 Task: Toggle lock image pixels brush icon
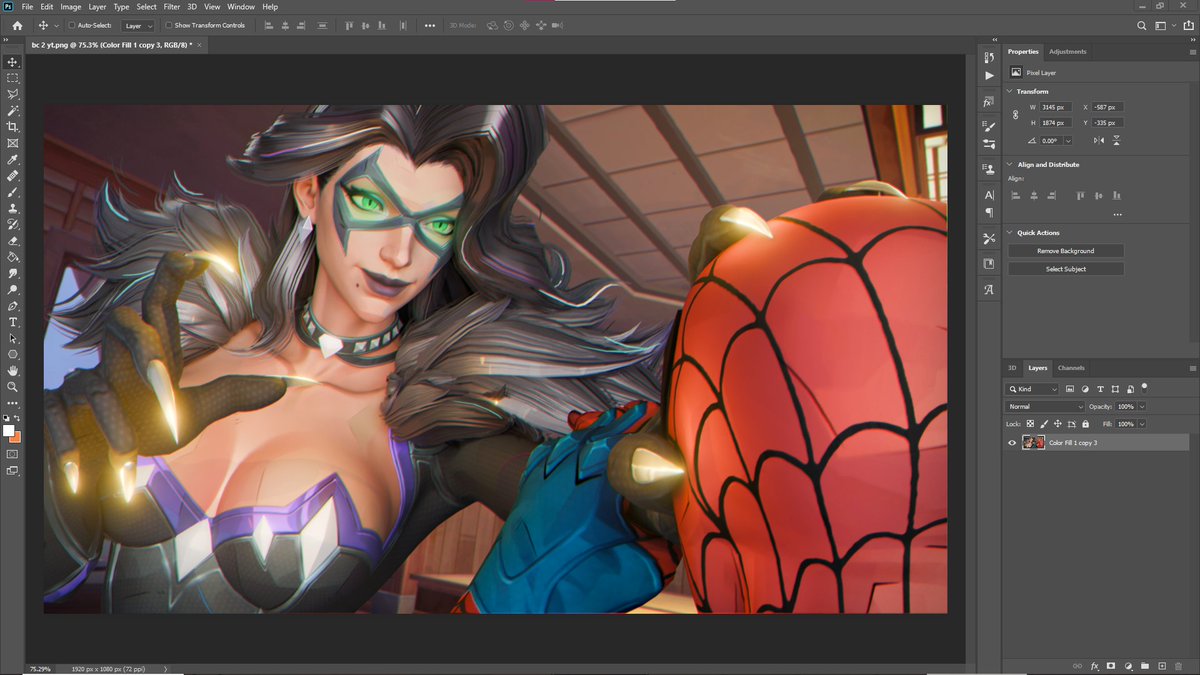(x=1045, y=424)
